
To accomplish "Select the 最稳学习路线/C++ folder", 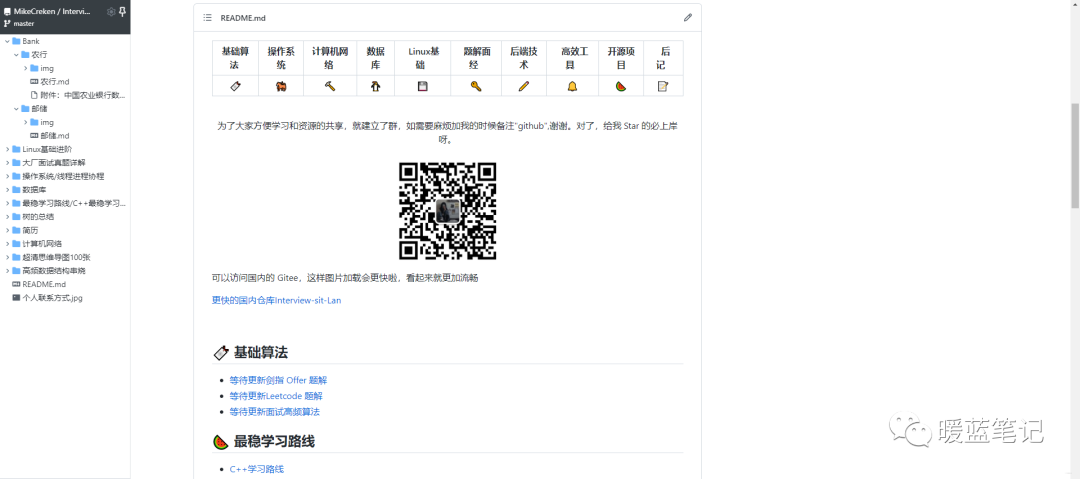I will [x=74, y=203].
